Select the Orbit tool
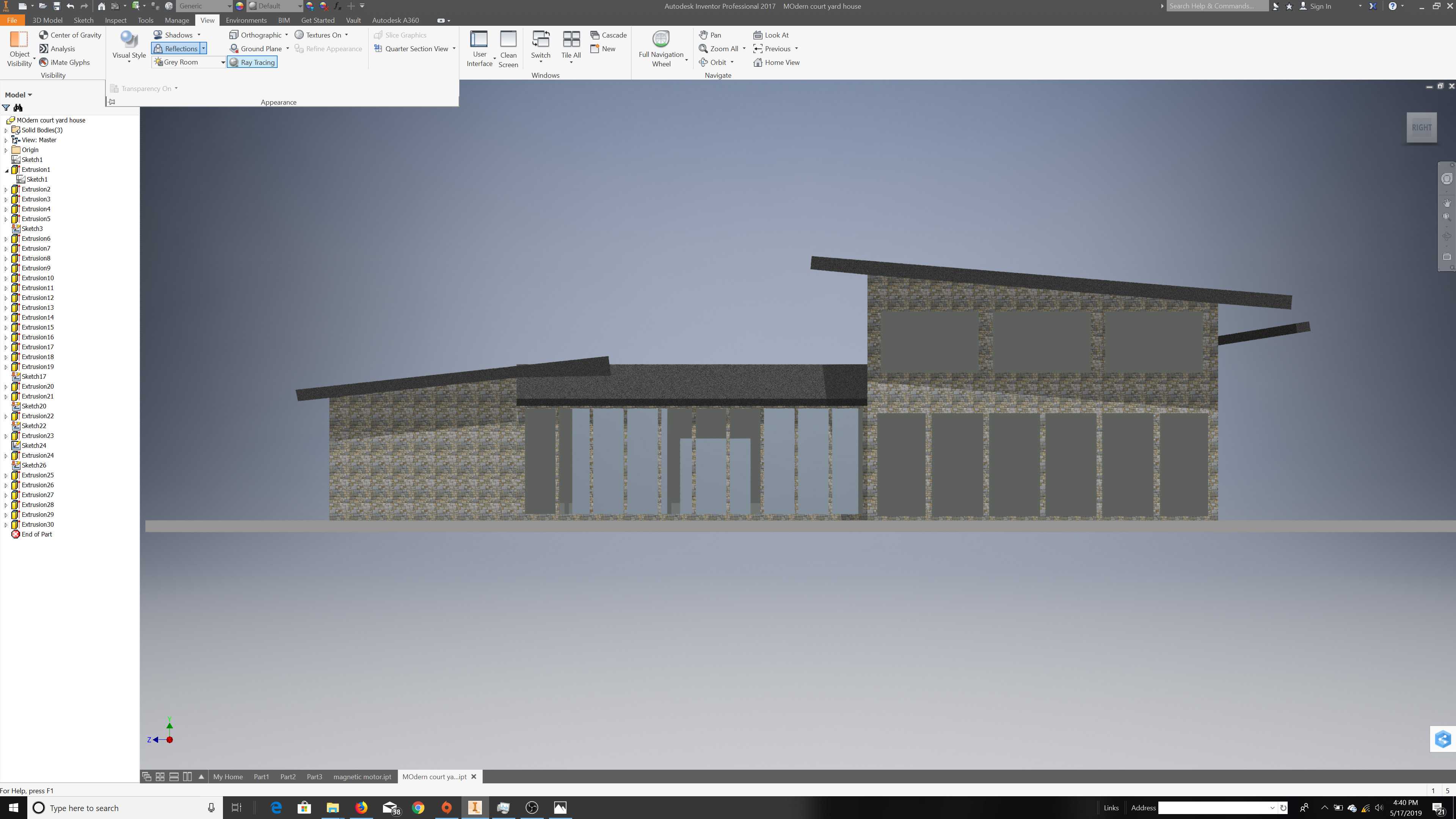Viewport: 1456px width, 819px height. coord(712,62)
